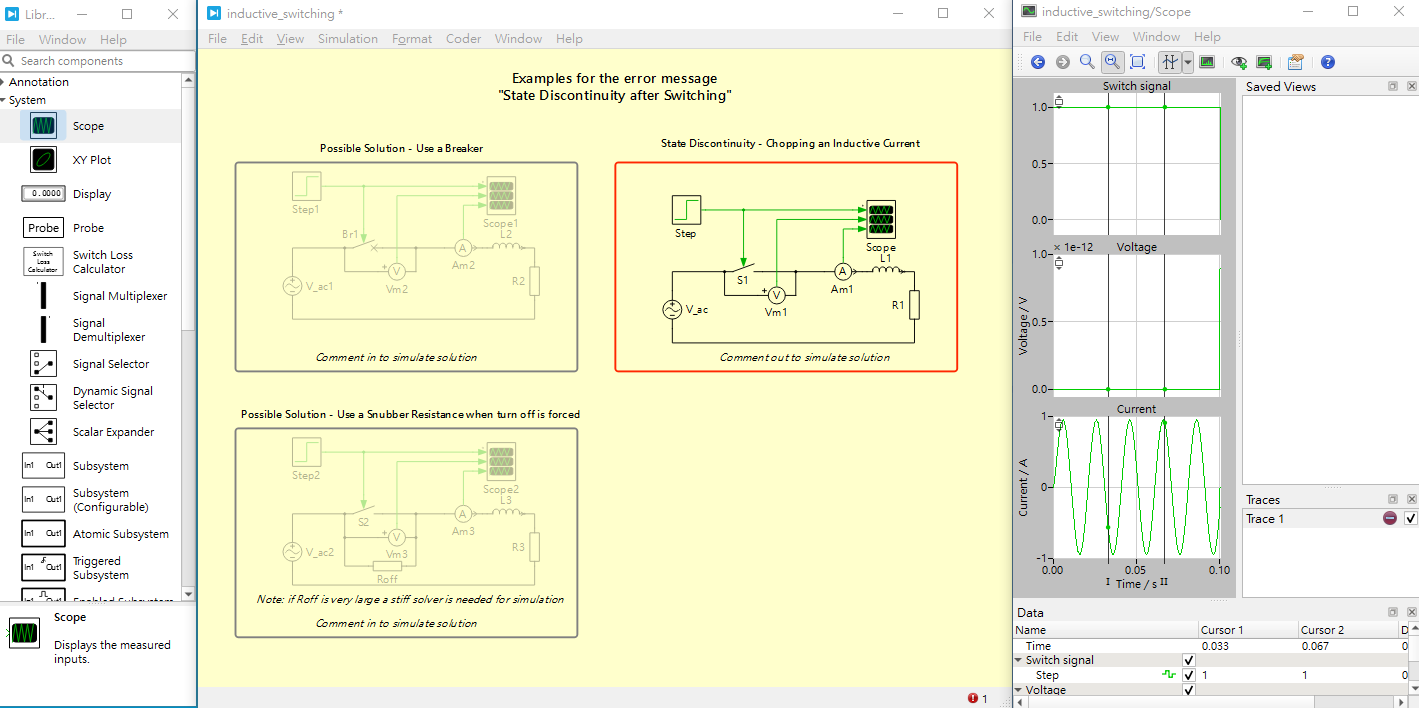Click switch S1 in the schematic
This screenshot has width=1419, height=708.
coord(741,270)
